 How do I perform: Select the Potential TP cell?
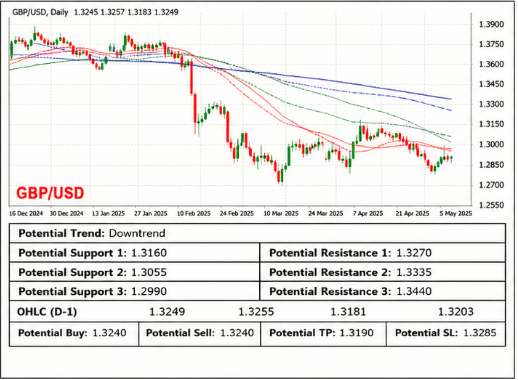[x=323, y=333]
